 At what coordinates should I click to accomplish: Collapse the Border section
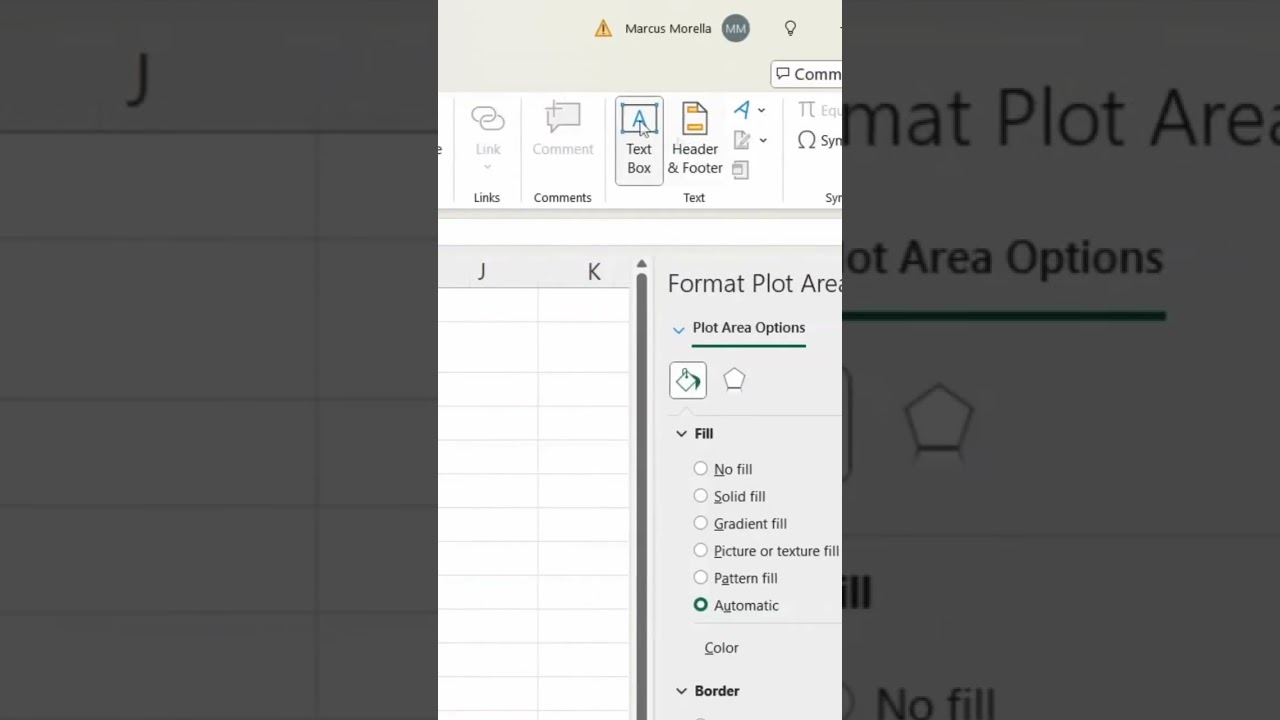[681, 691]
